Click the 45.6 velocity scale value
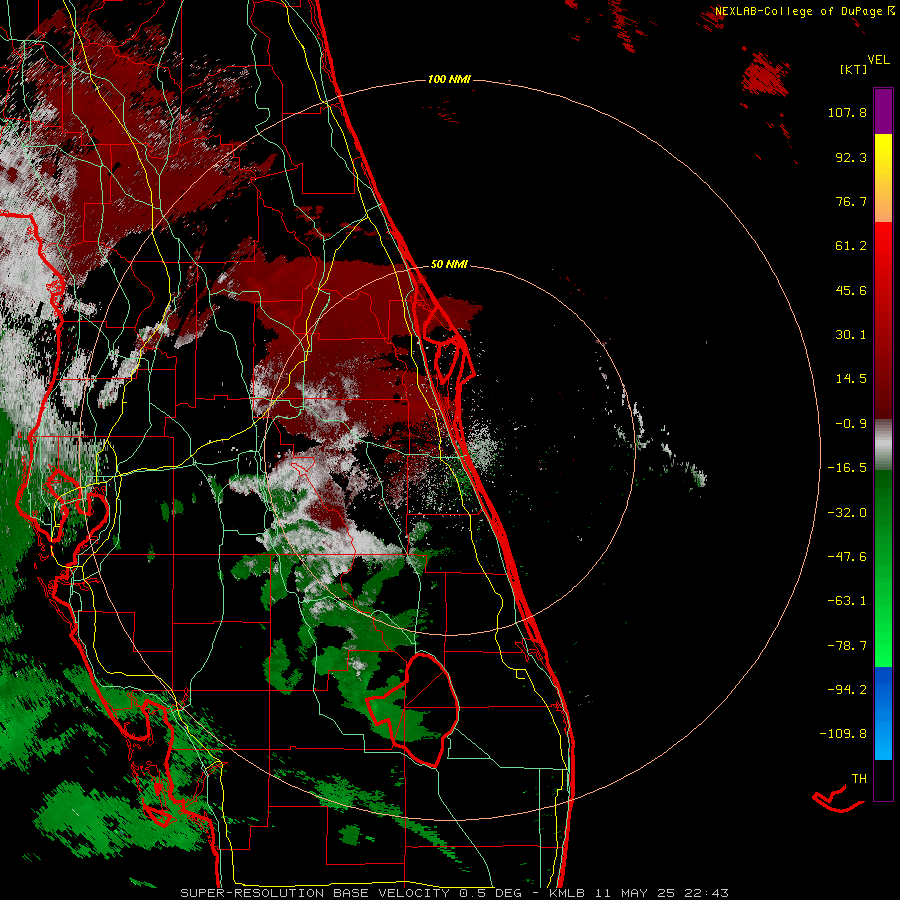900x900 pixels. (x=851, y=290)
